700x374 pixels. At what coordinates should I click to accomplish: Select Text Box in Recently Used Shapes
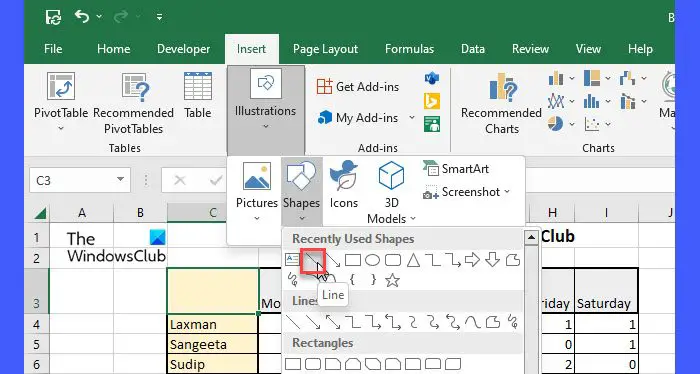[292, 260]
